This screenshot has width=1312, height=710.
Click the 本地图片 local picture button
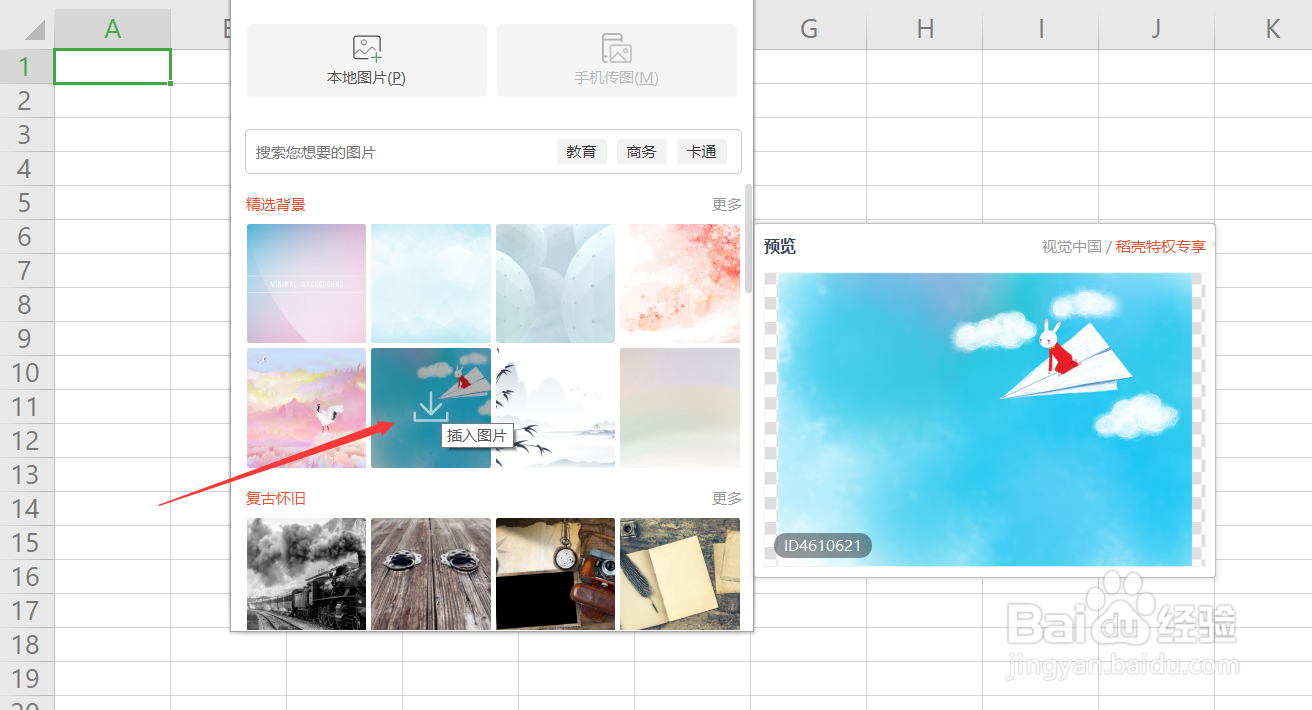click(x=366, y=61)
